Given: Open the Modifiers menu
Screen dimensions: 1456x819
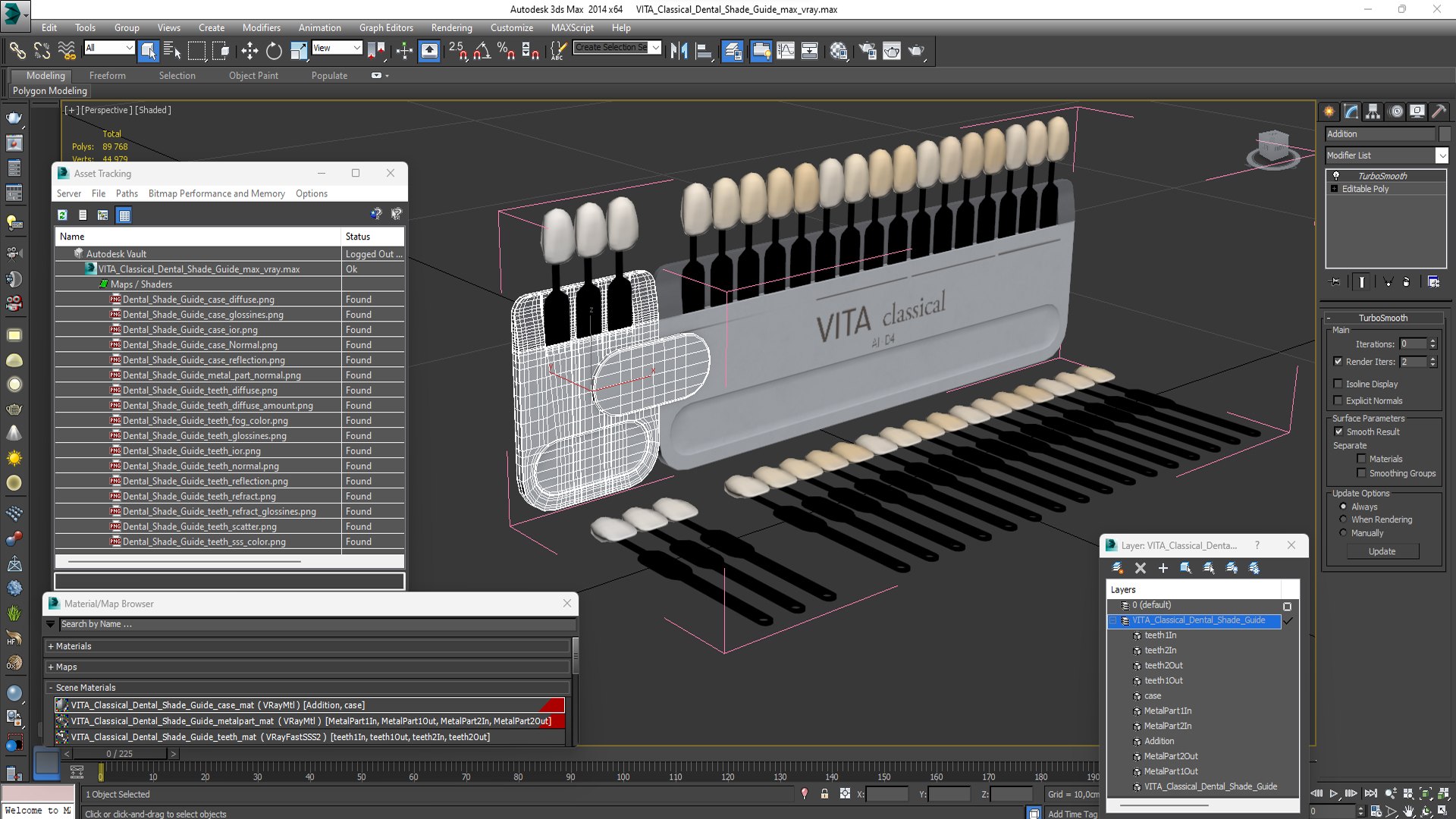Looking at the screenshot, I should click(261, 27).
